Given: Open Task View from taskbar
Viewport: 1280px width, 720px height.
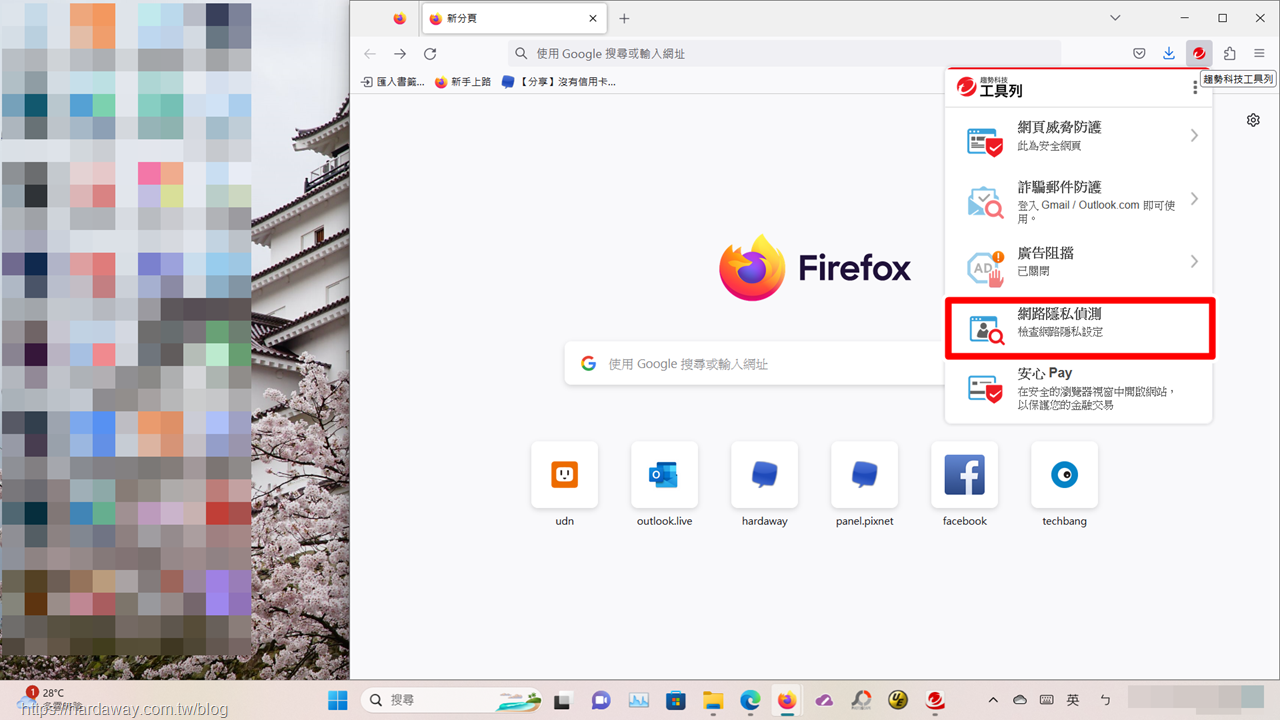Looking at the screenshot, I should click(563, 700).
